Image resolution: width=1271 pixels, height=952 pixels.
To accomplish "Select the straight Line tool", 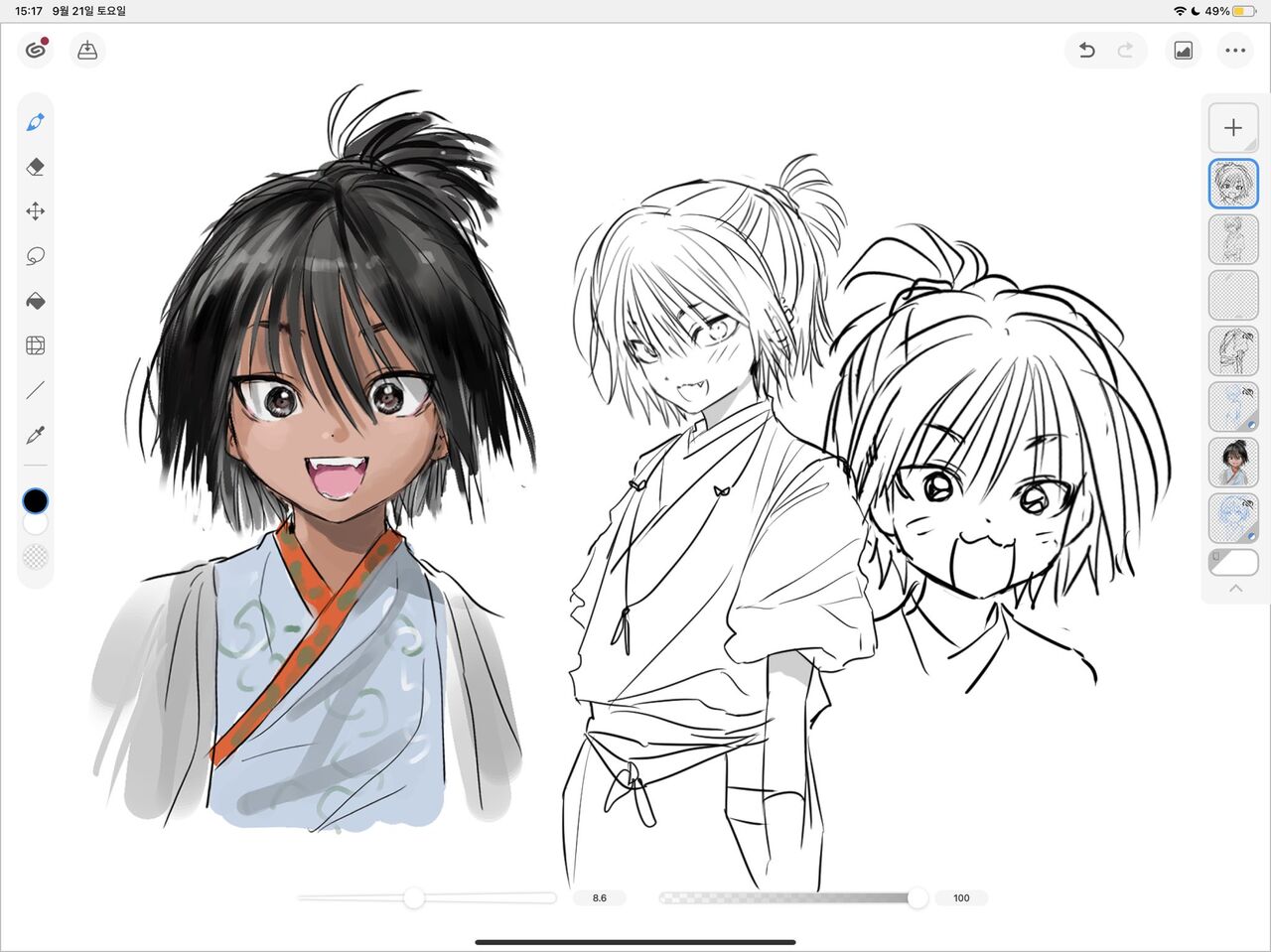I will pyautogui.click(x=36, y=390).
